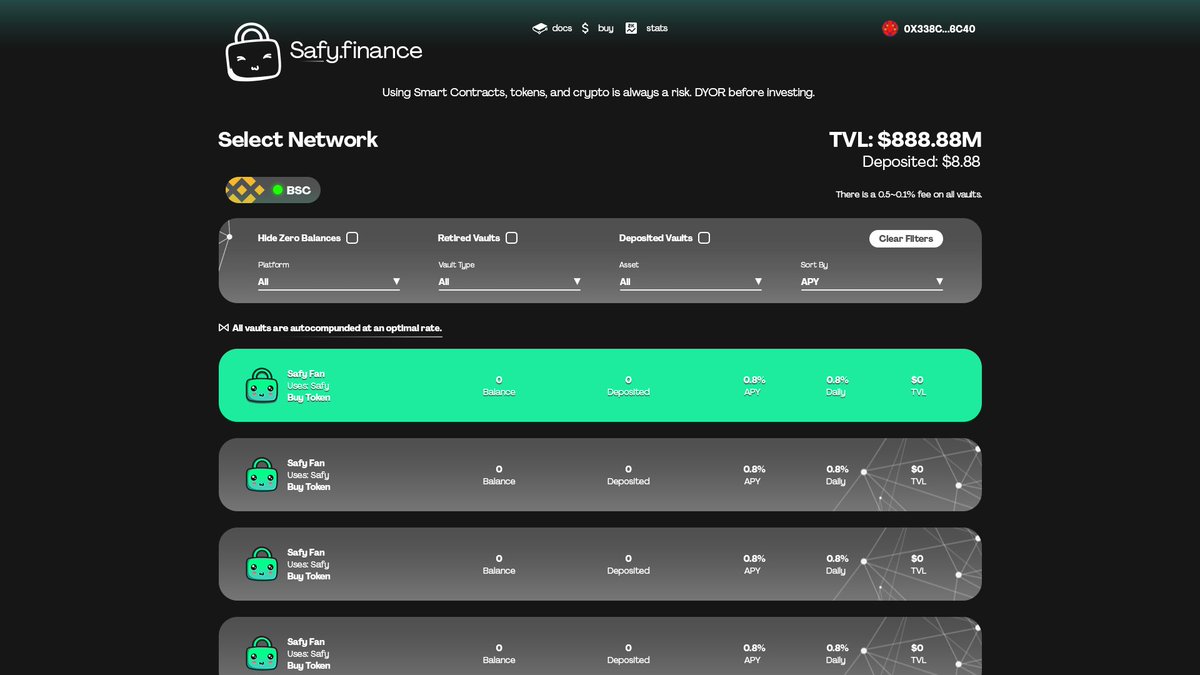Click the Balance value in the green row
The height and width of the screenshot is (675, 1200).
(x=499, y=380)
